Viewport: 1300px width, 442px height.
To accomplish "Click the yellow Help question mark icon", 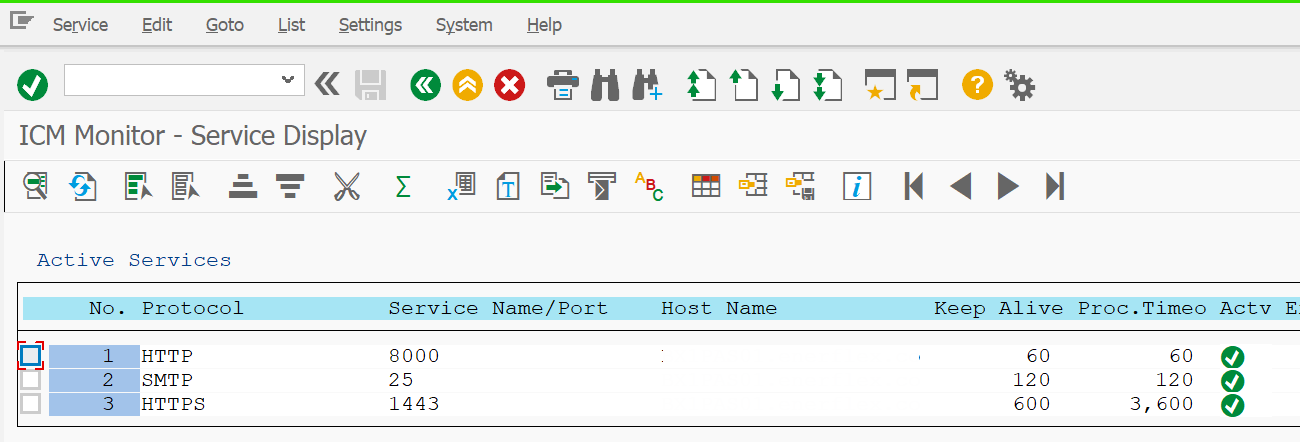I will click(977, 85).
